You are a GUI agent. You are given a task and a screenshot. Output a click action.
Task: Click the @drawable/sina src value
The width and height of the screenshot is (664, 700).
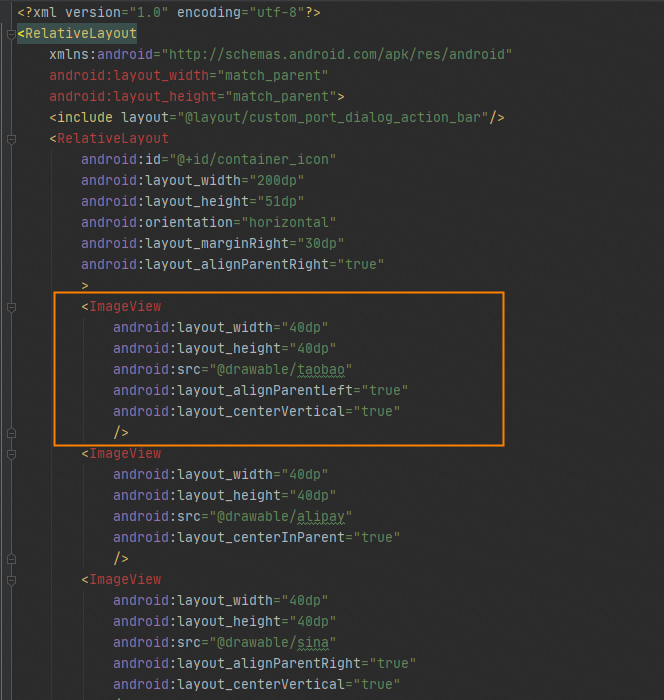click(x=272, y=642)
